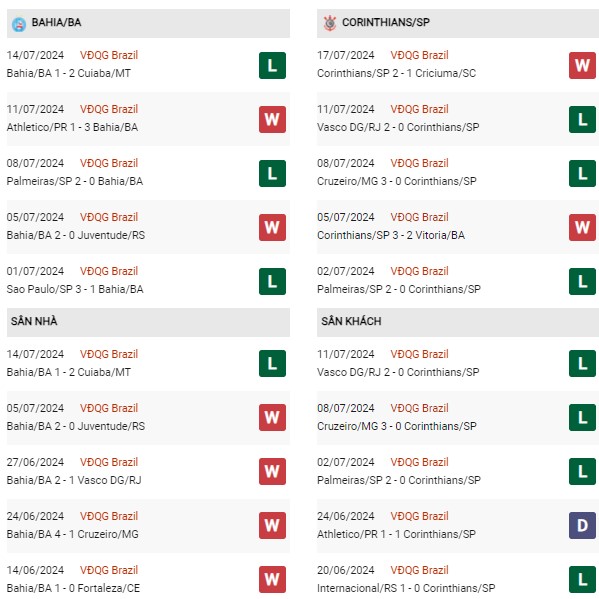Click L badge for Bahia vs Cuiaba 14/07 top row
Viewport: 599px width, 599px height.
[x=272, y=66]
